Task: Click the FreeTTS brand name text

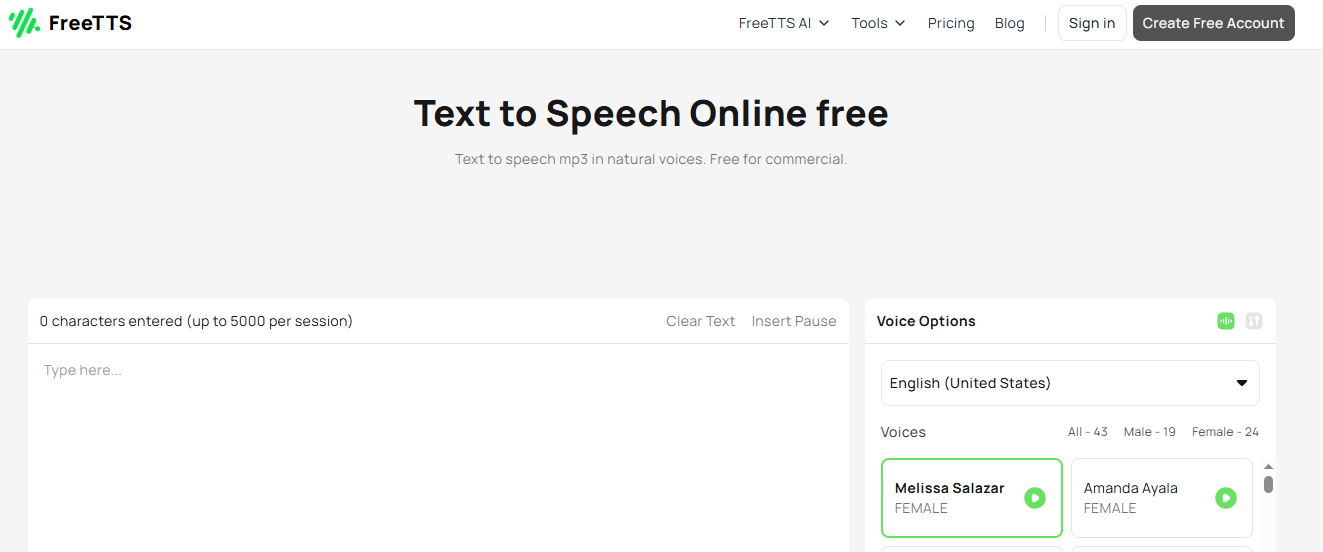Action: coord(90,23)
